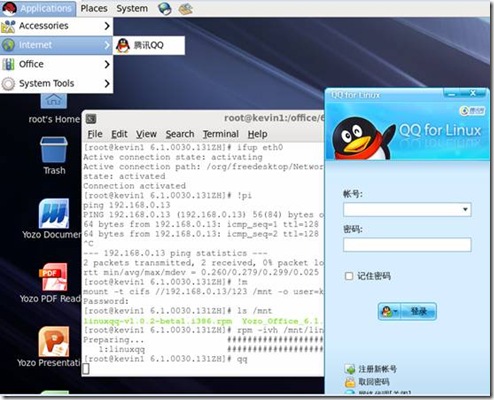This screenshot has width=494, height=400.
Task: Open the System menu
Action: click(132, 8)
